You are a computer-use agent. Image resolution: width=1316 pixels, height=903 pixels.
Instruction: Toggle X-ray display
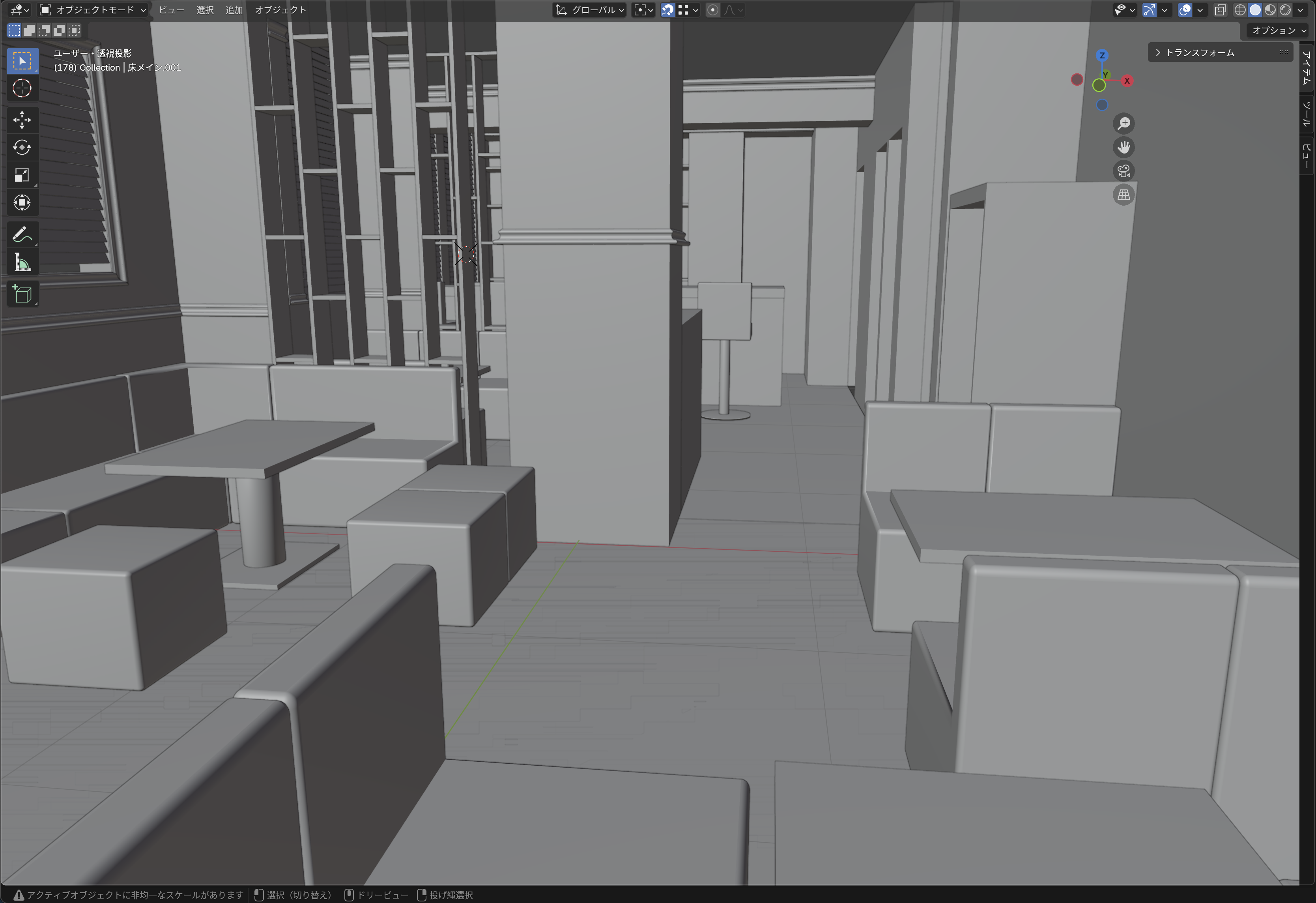1220,10
